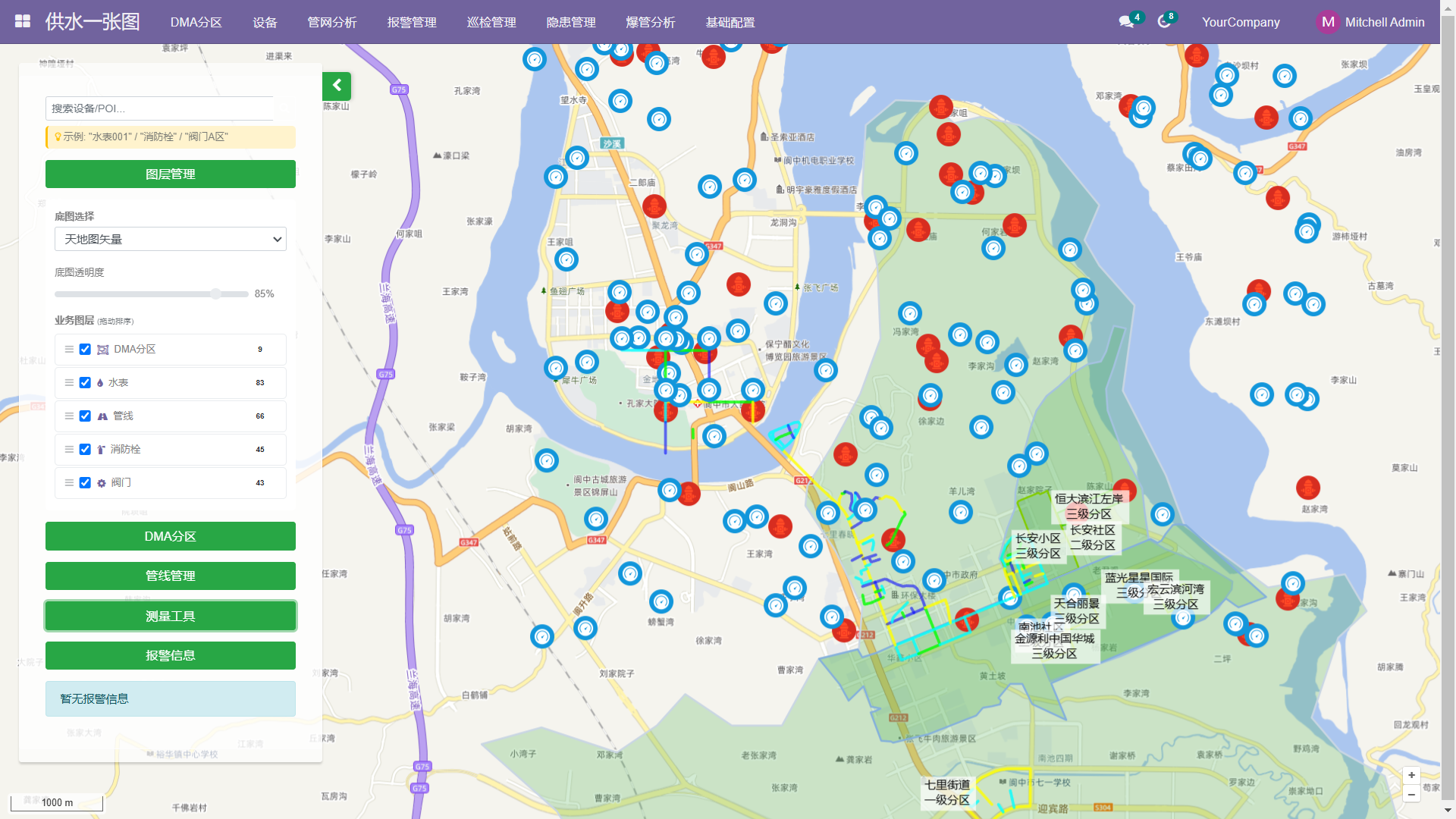Open the activities clock icon
Image resolution: width=1456 pixels, height=819 pixels.
1164,22
